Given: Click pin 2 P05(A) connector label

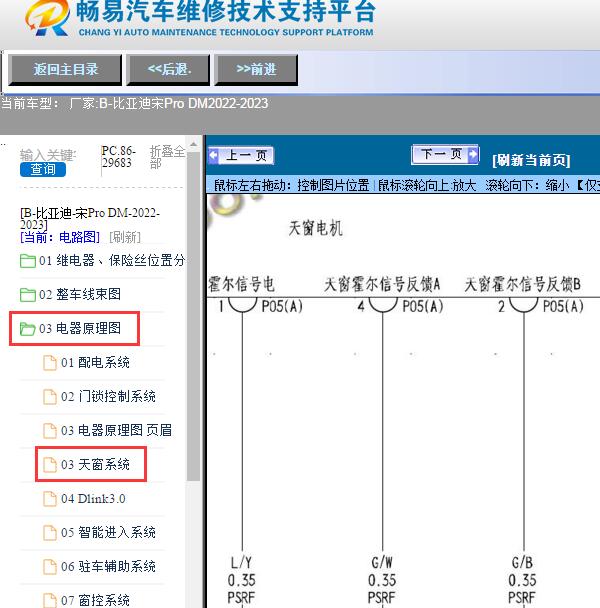Looking at the screenshot, I should point(541,306).
